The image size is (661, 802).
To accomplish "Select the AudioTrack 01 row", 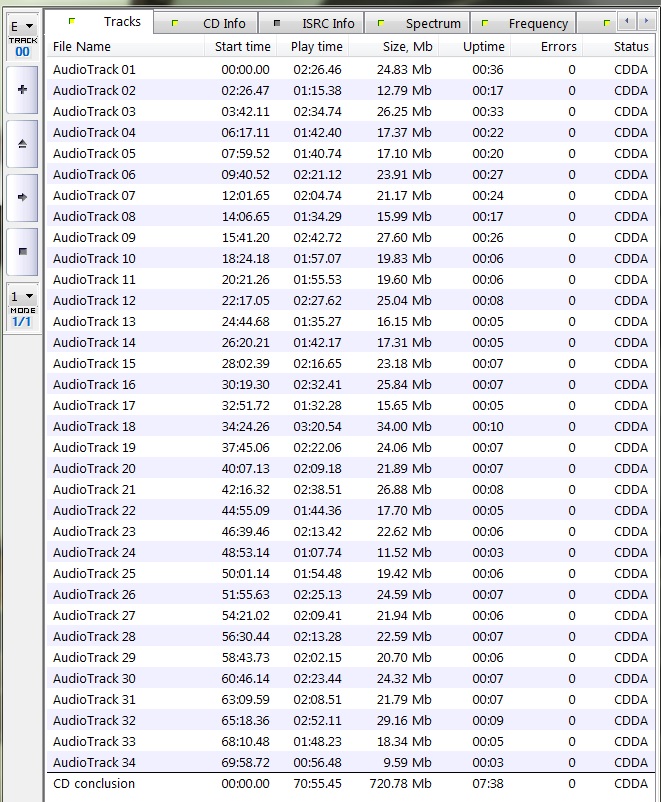I will 94,69.
